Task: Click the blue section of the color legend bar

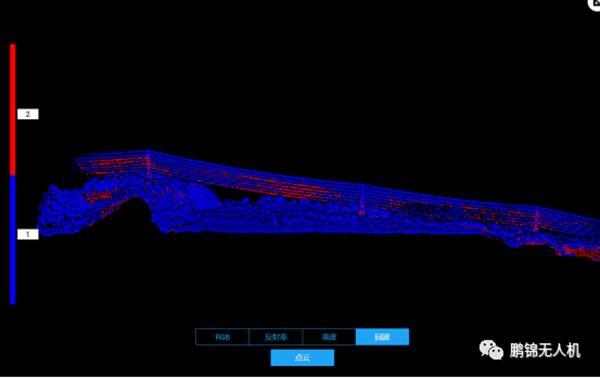Action: pyautogui.click(x=13, y=240)
